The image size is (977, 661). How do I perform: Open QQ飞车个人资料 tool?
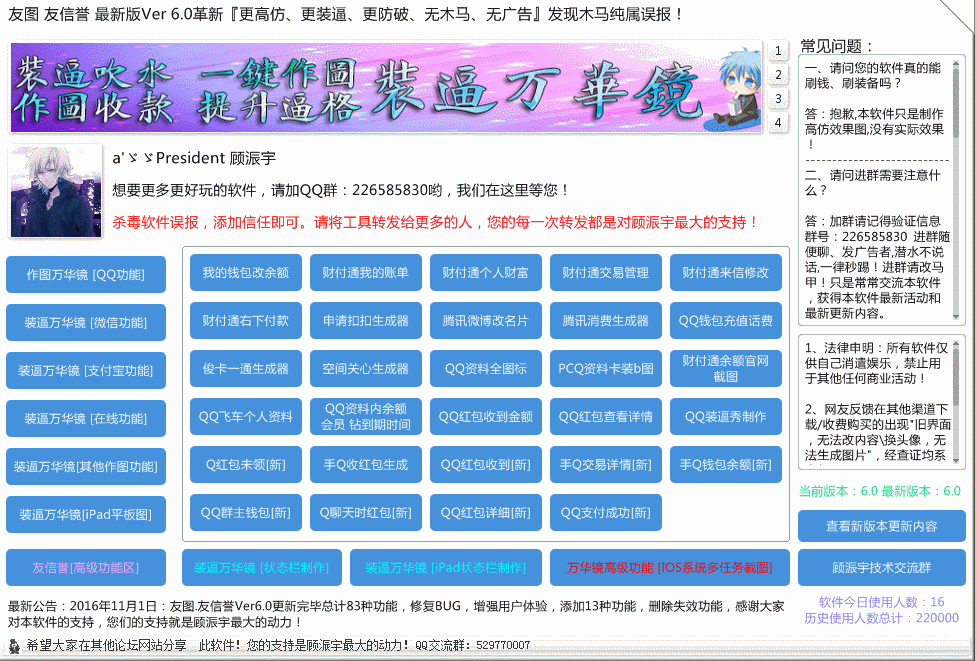(x=245, y=416)
